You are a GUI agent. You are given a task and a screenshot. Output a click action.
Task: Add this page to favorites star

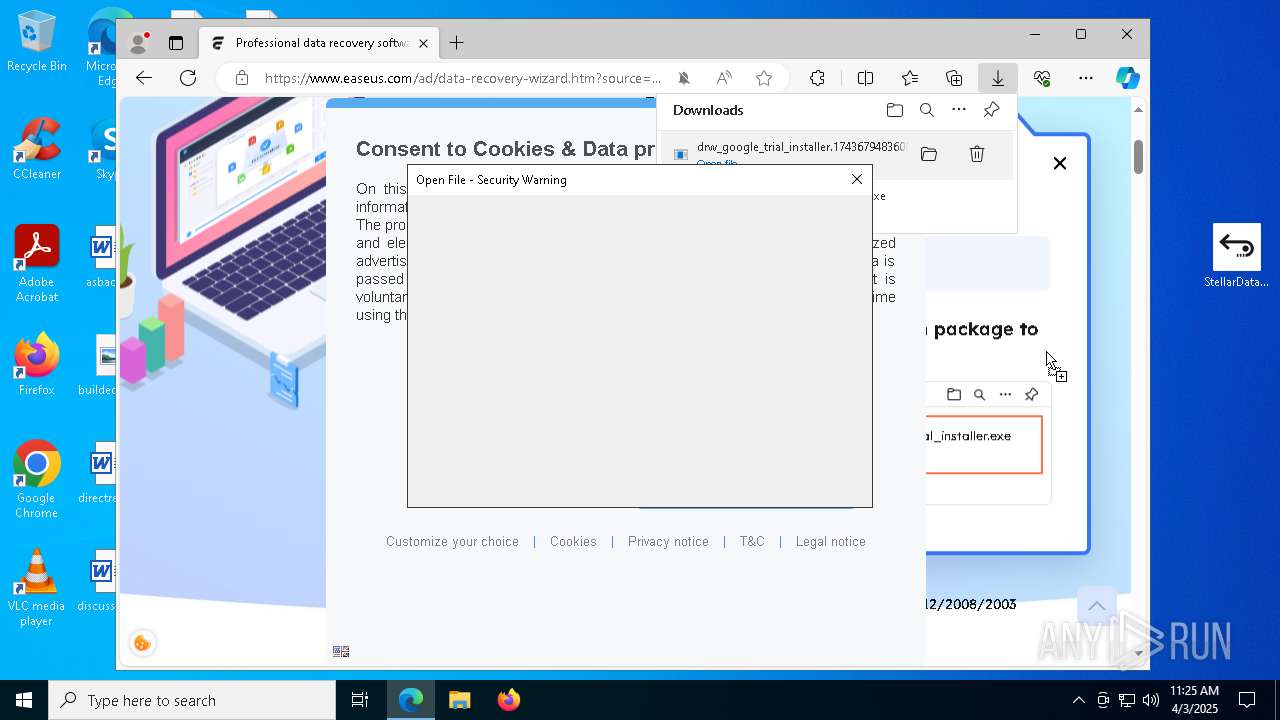(x=764, y=78)
